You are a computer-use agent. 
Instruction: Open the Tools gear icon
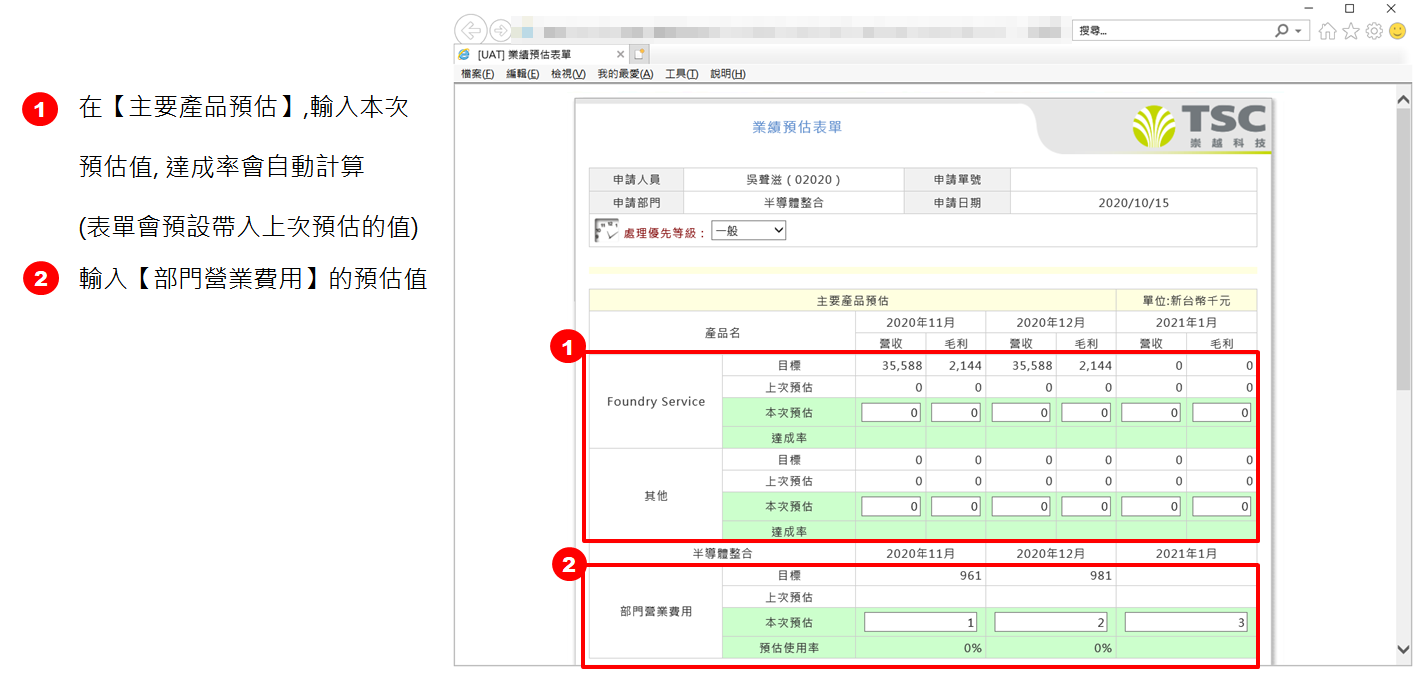click(x=1374, y=31)
